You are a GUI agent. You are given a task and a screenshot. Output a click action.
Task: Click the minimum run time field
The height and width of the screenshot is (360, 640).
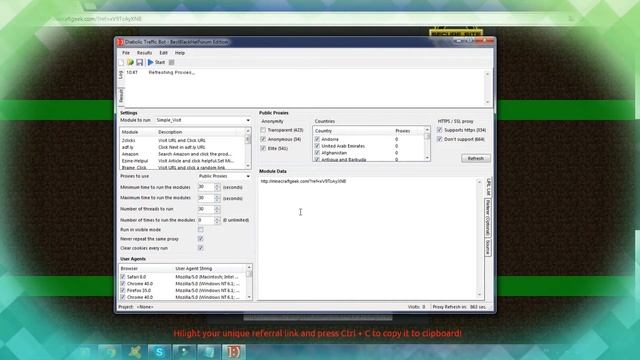[206, 187]
